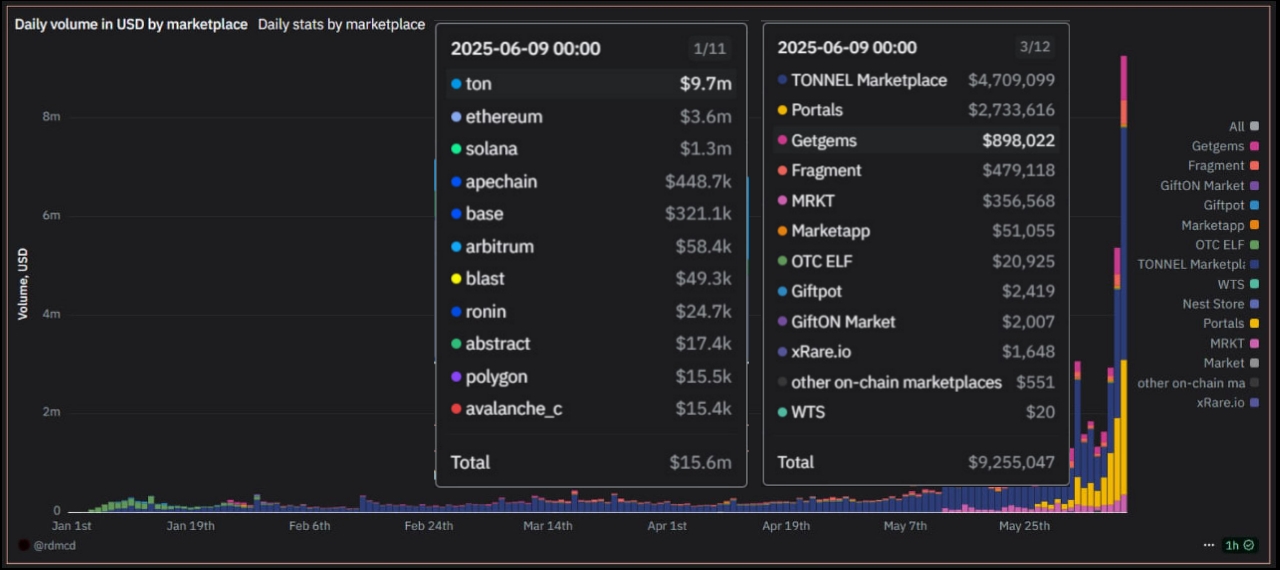Click the ethereum row label
This screenshot has height=570, width=1280.
pyautogui.click(x=504, y=117)
